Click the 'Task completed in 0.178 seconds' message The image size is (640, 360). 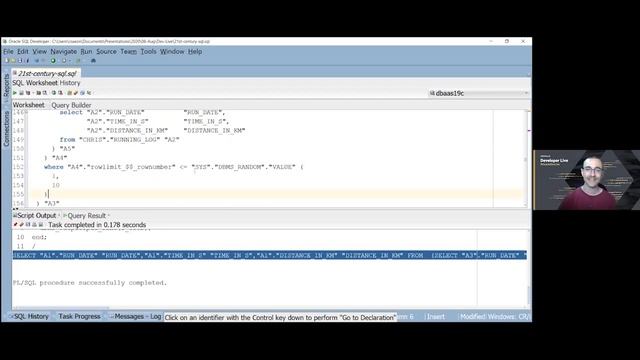click(x=97, y=225)
